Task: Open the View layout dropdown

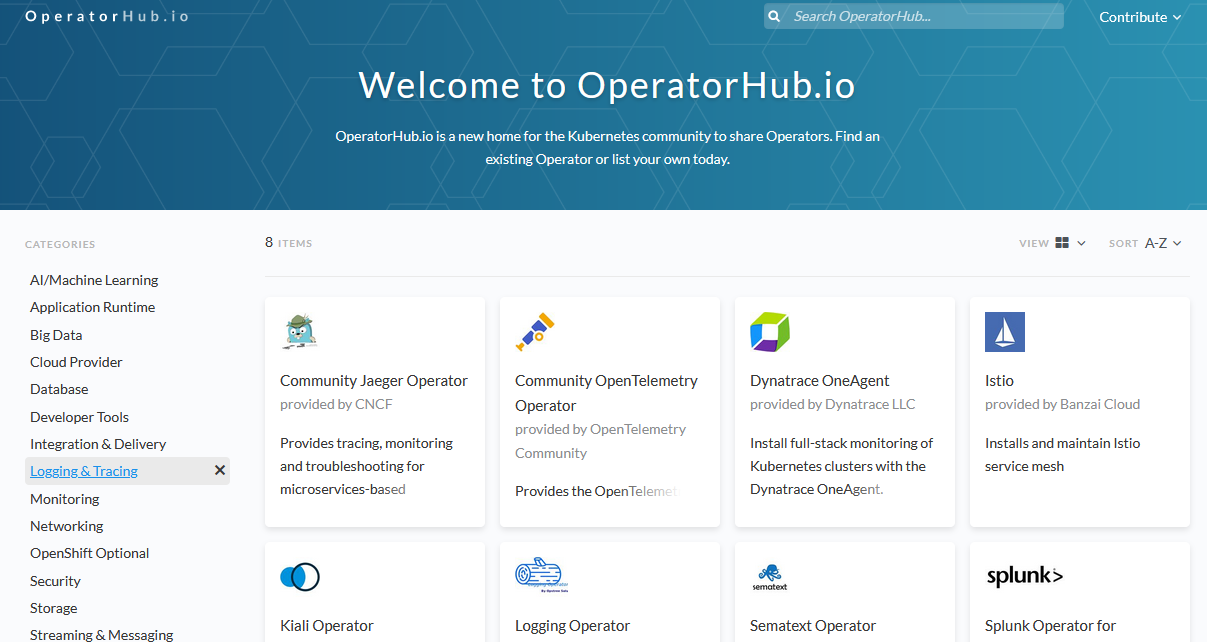Action: click(x=1070, y=243)
